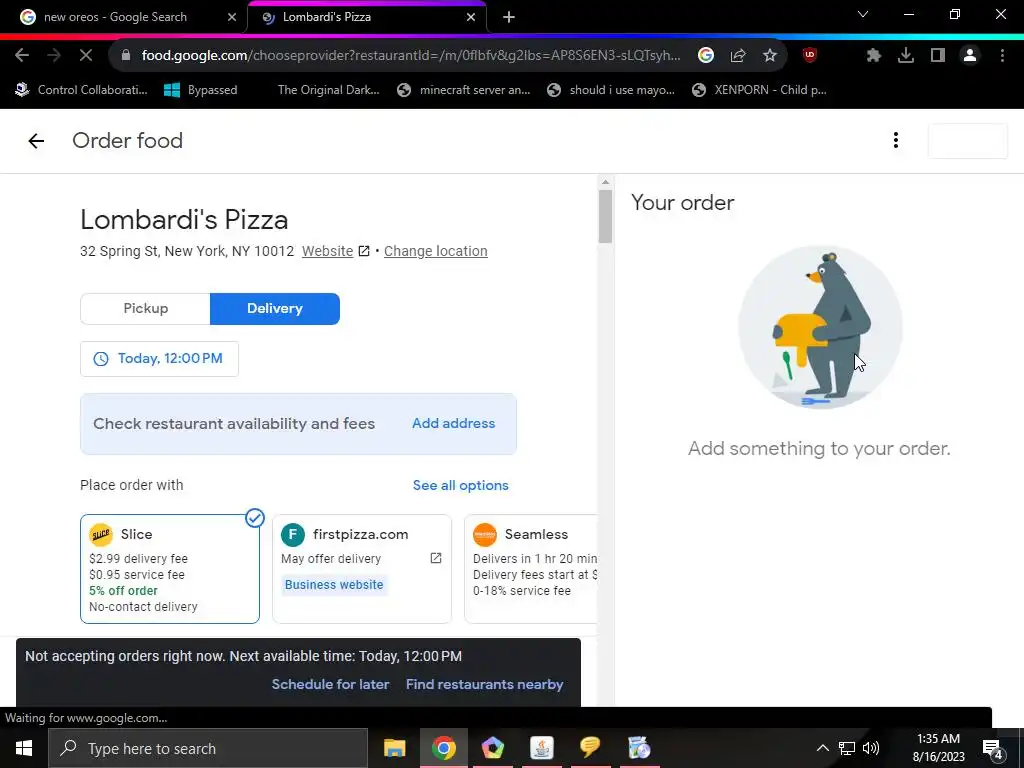Viewport: 1024px width, 768px height.
Task: Click the firstpizza.com external link icon
Action: [436, 558]
